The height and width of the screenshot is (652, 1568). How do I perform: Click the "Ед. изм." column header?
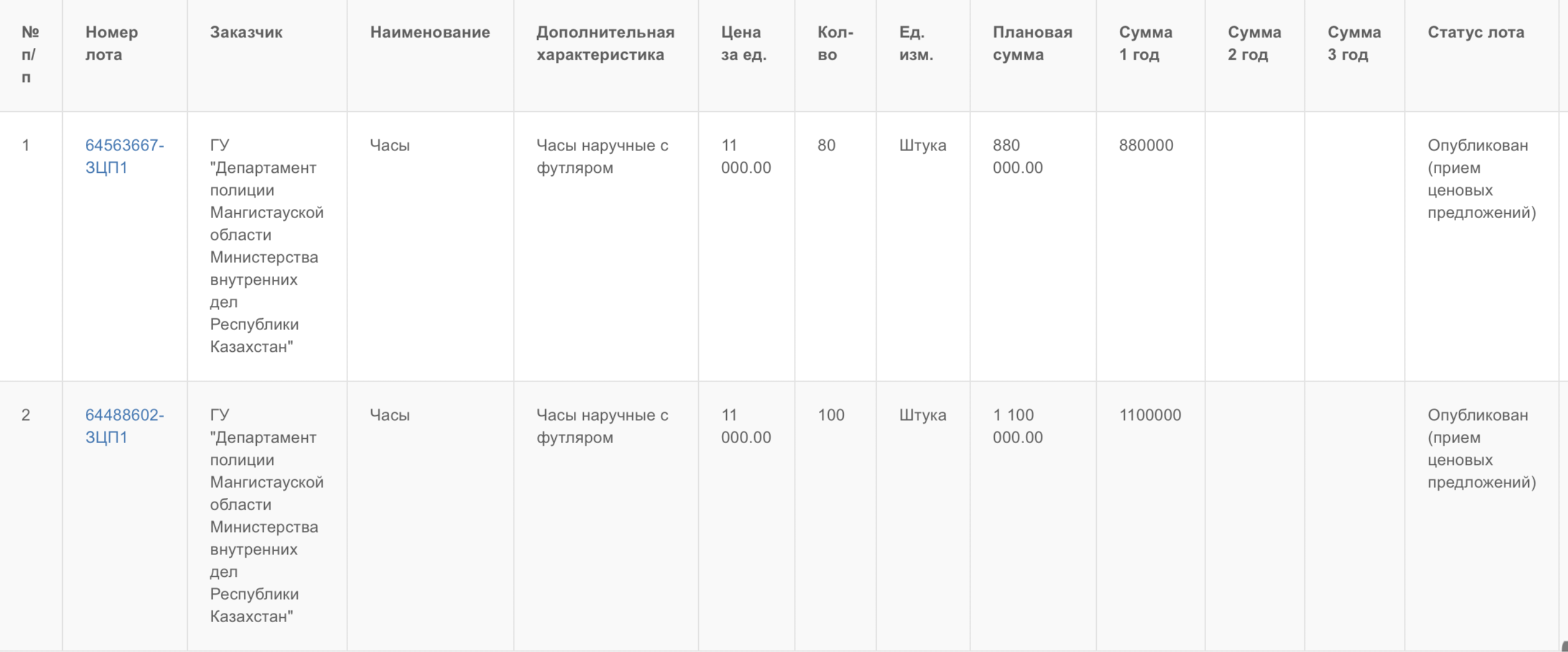click(916, 43)
